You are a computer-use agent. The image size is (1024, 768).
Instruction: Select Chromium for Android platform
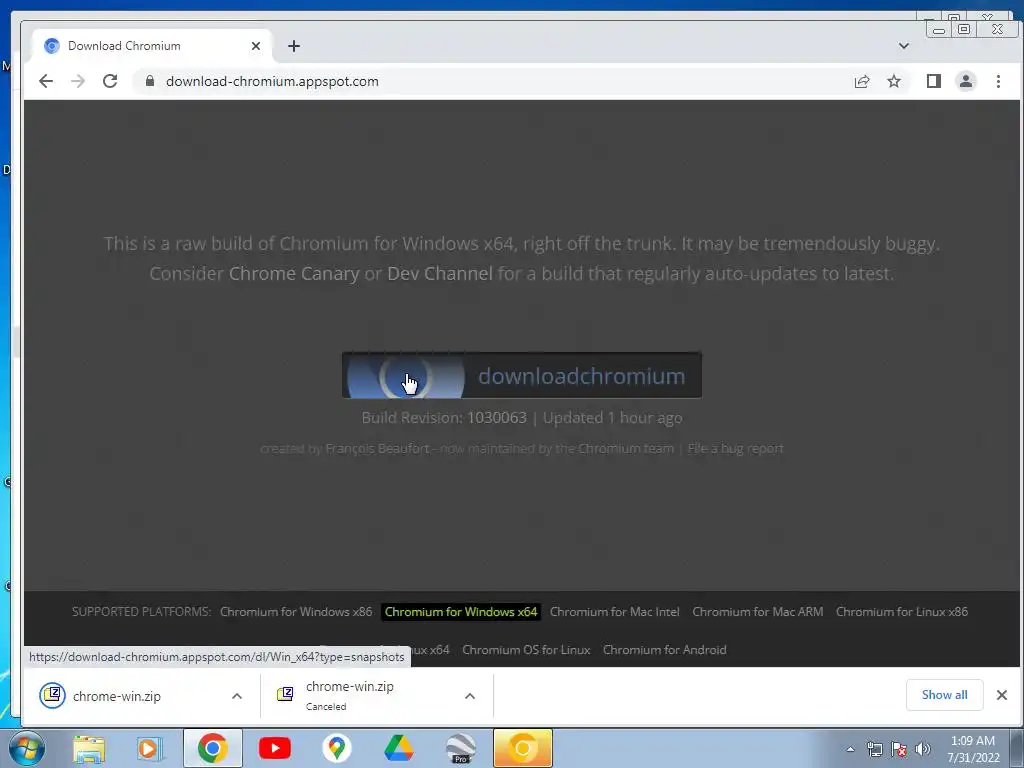[664, 650]
